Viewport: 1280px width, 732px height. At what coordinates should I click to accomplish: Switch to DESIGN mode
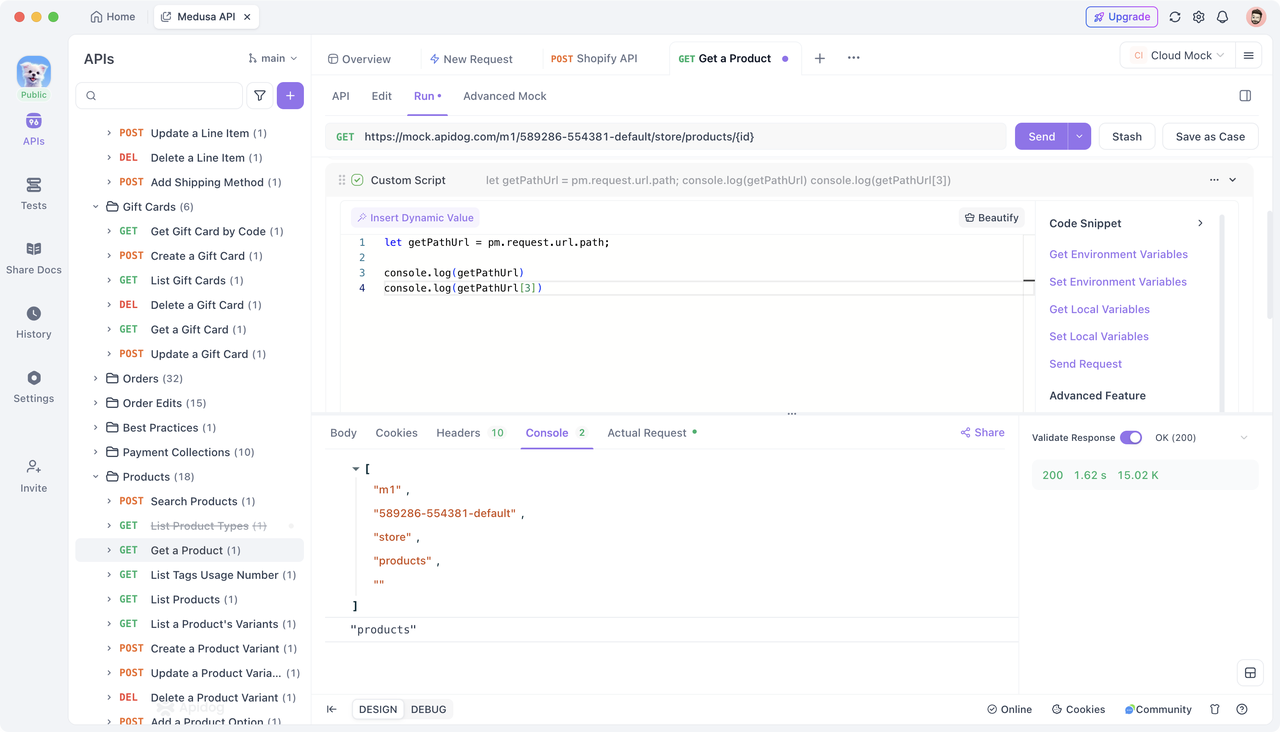378,709
